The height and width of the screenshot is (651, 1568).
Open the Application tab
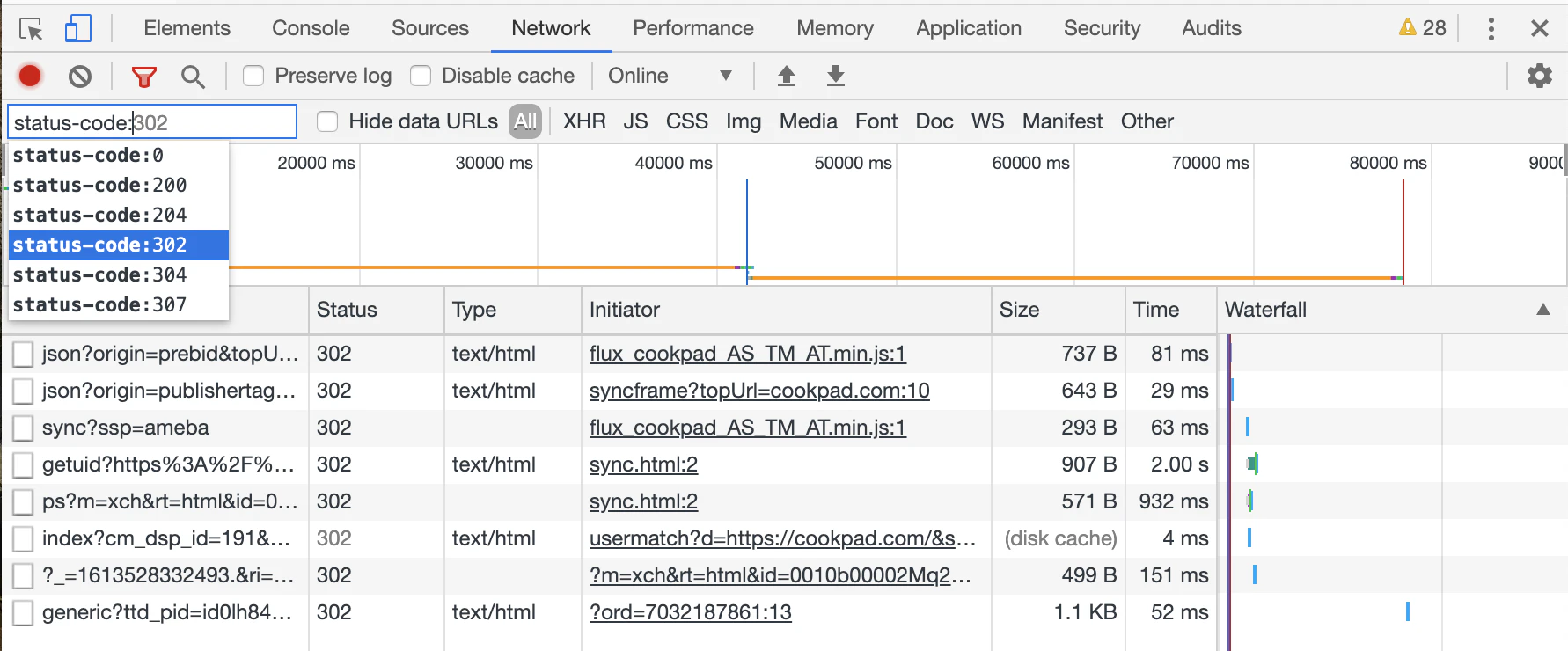click(x=969, y=28)
